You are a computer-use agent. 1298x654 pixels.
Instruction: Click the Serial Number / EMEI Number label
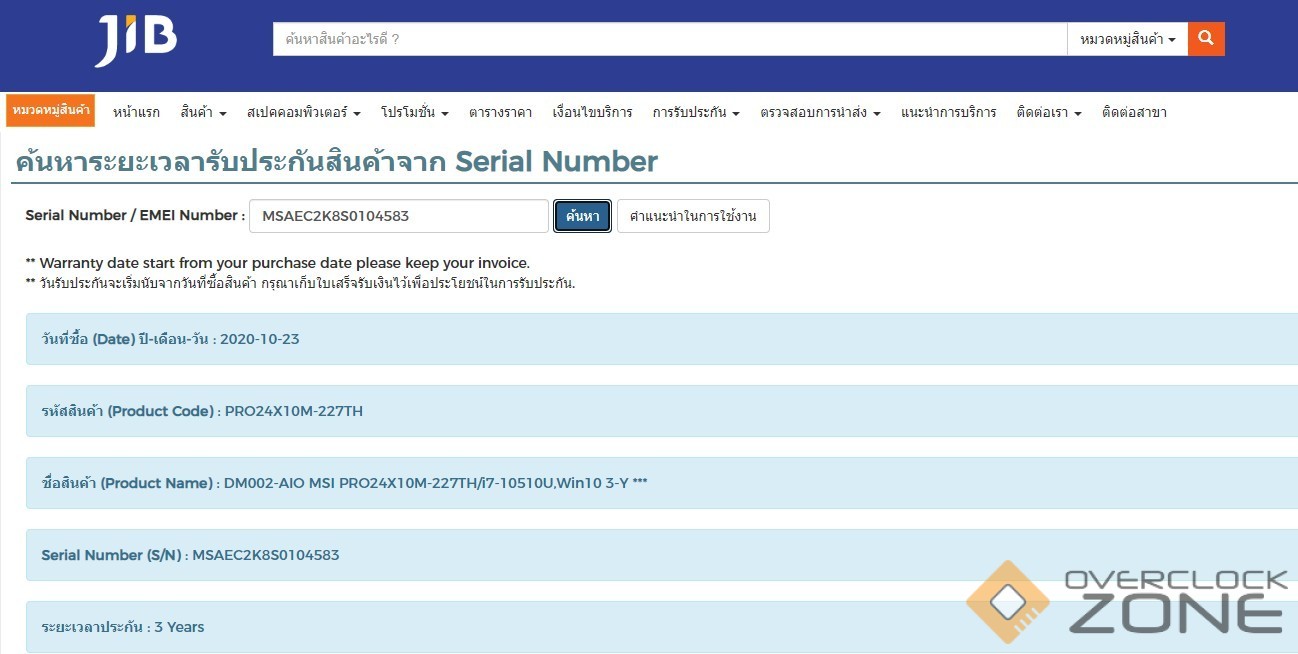135,215
